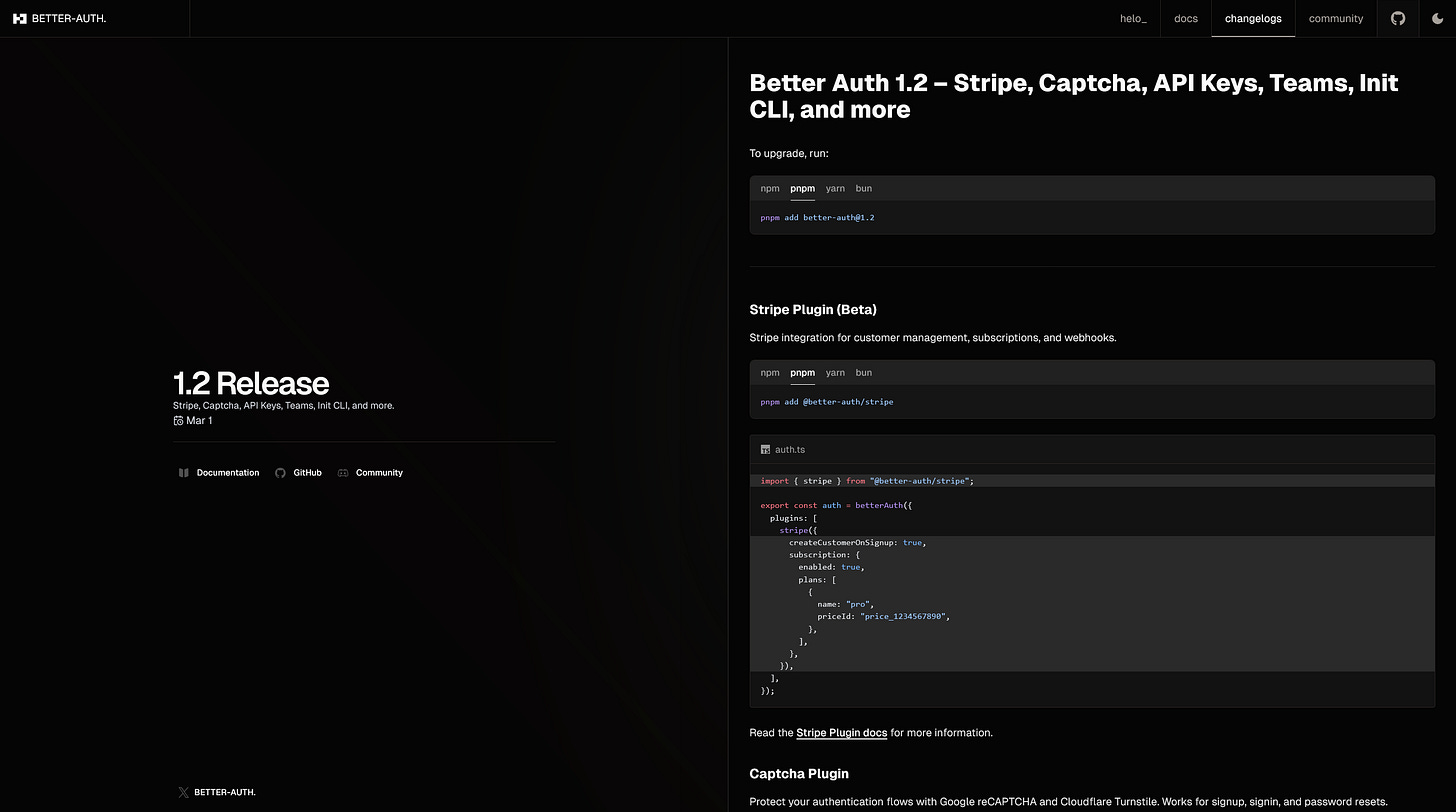Select pnpm tab in upgrade code block
The image size is (1456, 812).
coord(802,188)
